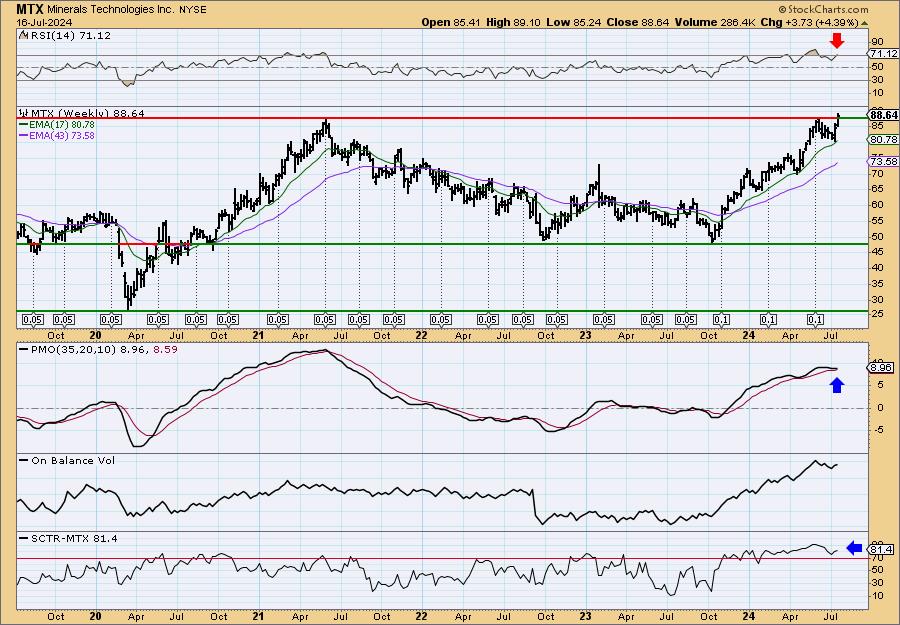Click the last 0.1 dividend marker near Apr 2024

click(x=815, y=320)
